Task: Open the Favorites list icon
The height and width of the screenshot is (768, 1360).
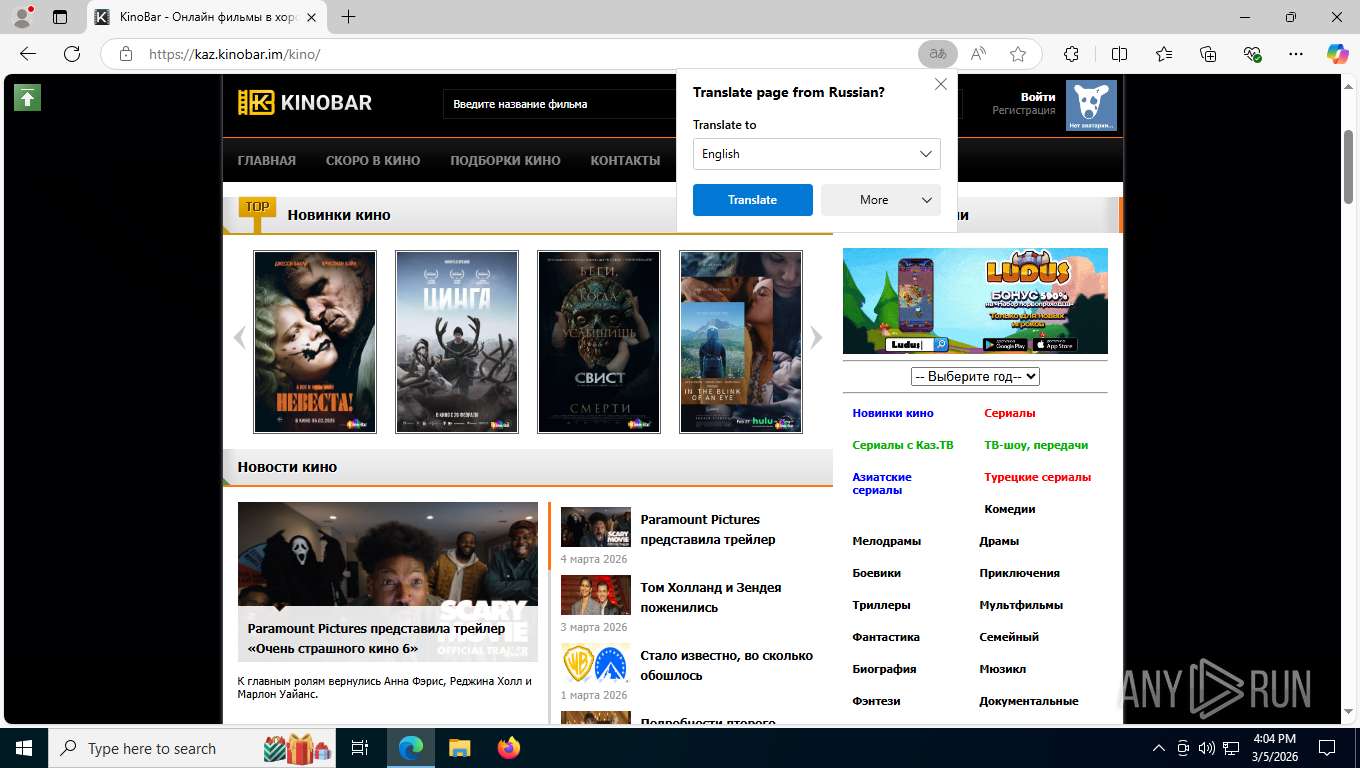Action: 1164,54
